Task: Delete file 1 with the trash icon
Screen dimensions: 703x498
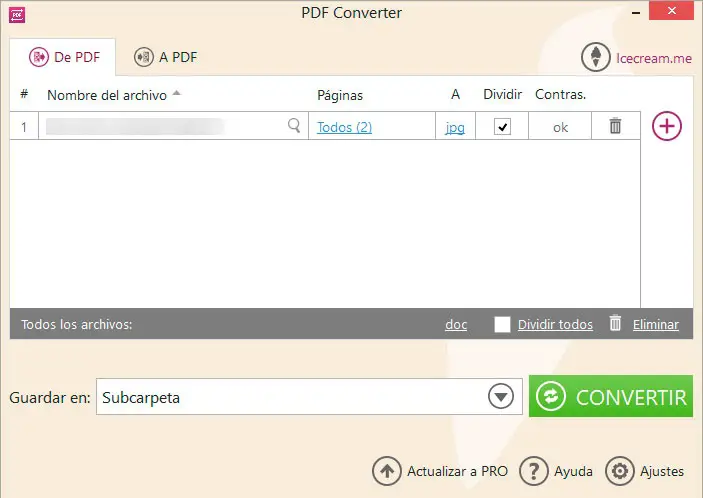Action: tap(616, 126)
